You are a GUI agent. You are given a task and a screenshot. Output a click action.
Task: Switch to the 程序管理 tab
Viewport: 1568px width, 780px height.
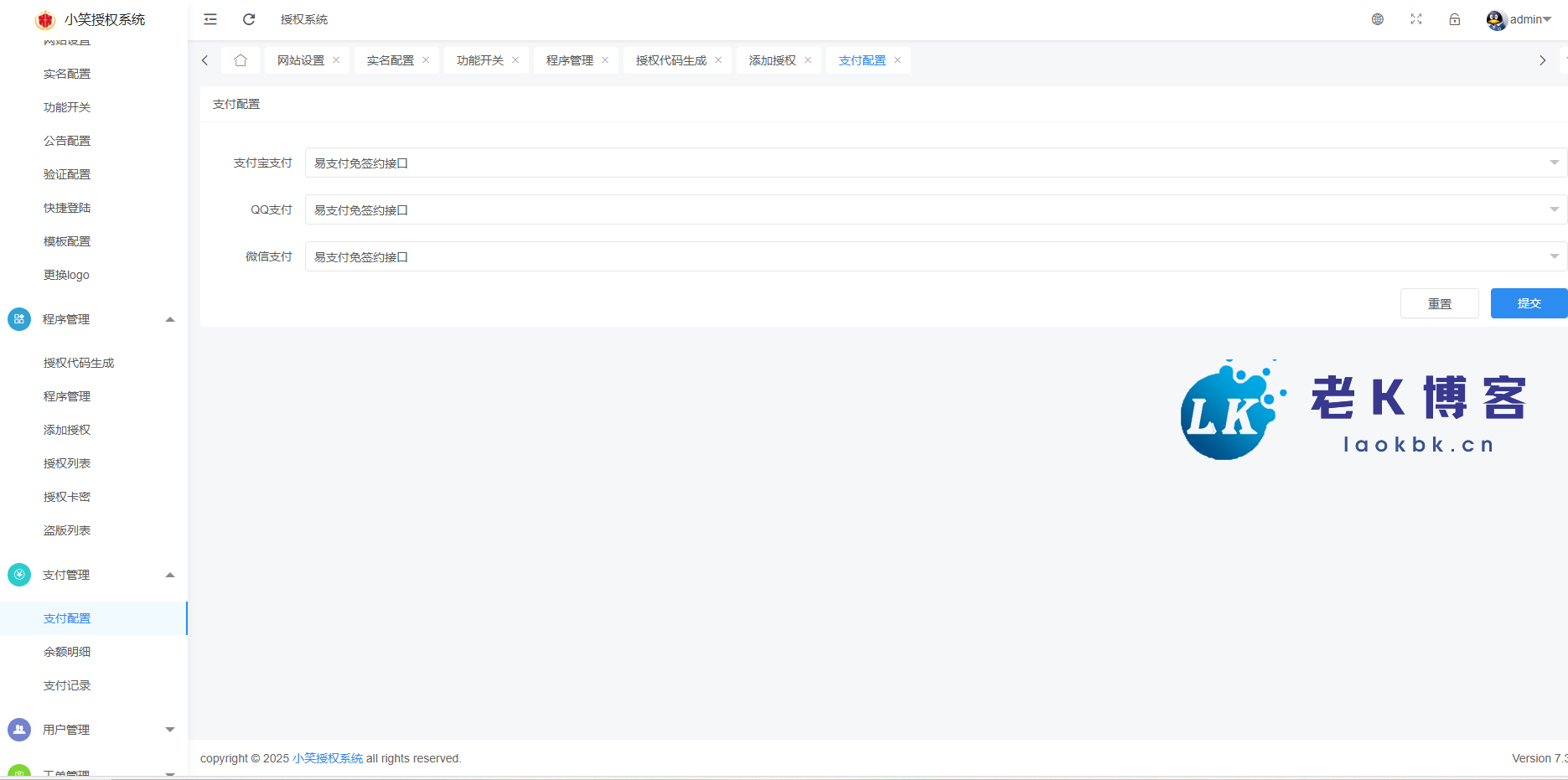click(570, 60)
